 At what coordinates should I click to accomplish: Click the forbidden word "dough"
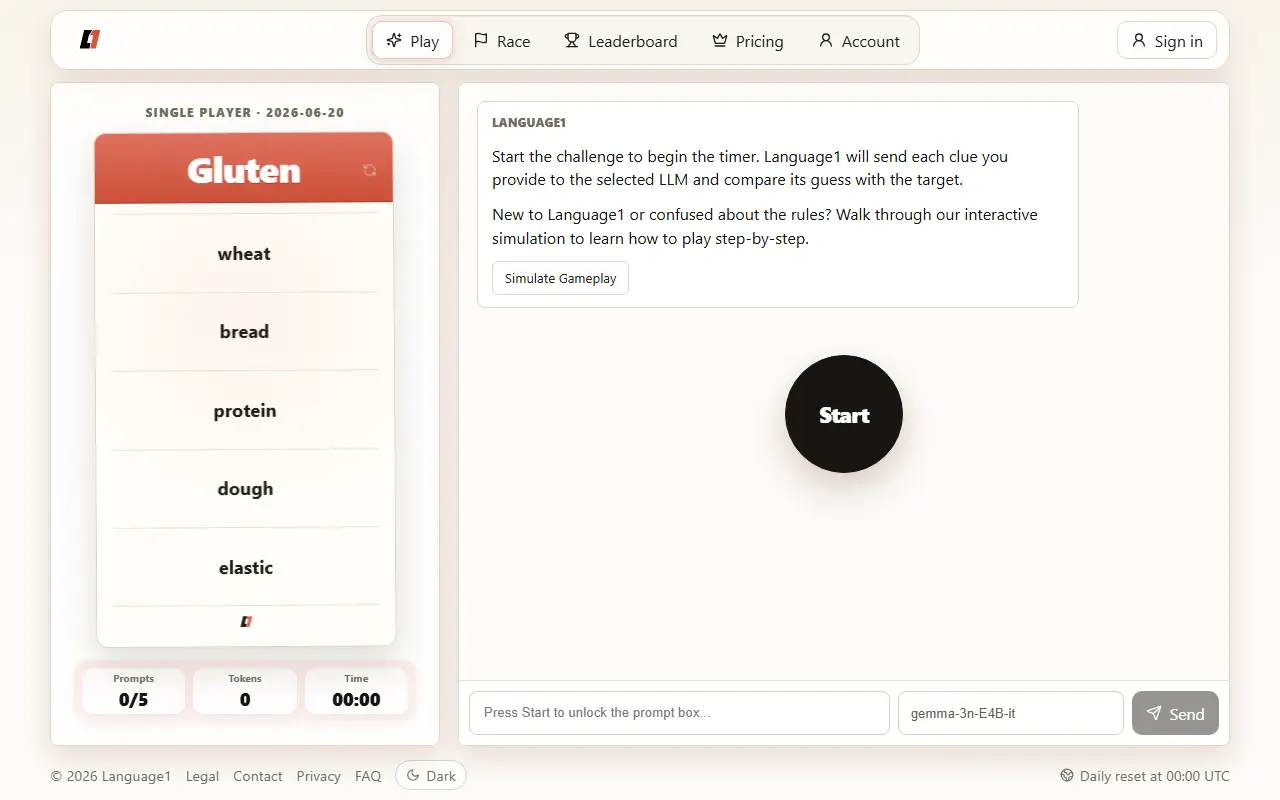pos(245,489)
